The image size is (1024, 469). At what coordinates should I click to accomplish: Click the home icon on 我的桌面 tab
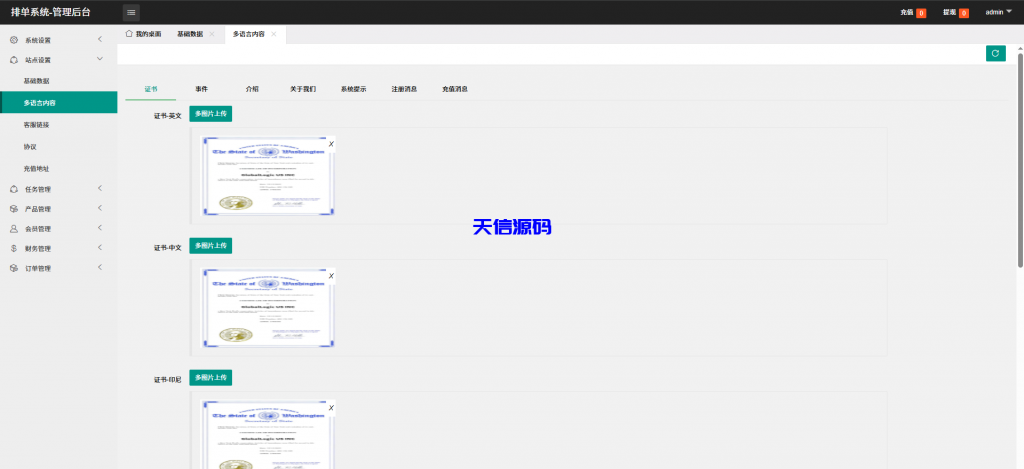(x=129, y=33)
